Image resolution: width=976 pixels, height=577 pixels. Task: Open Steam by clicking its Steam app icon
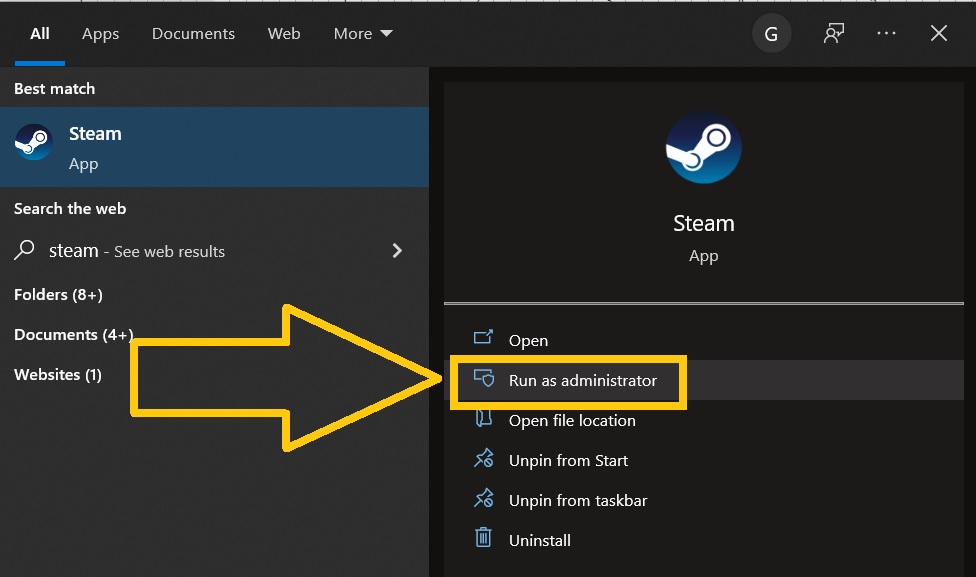33,142
